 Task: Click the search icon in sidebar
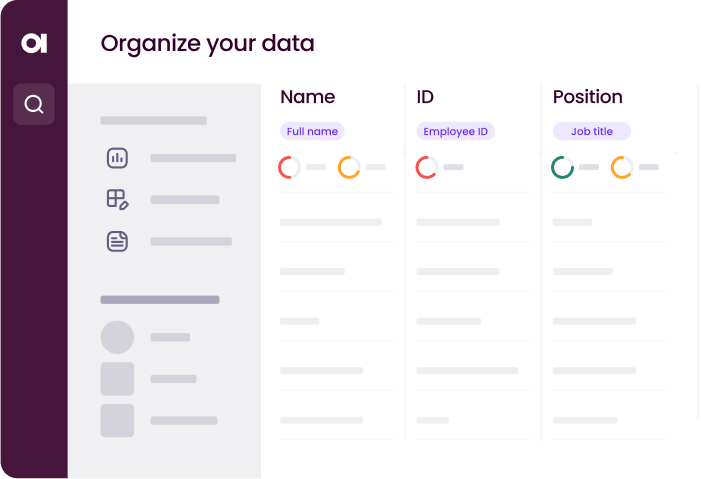point(34,104)
